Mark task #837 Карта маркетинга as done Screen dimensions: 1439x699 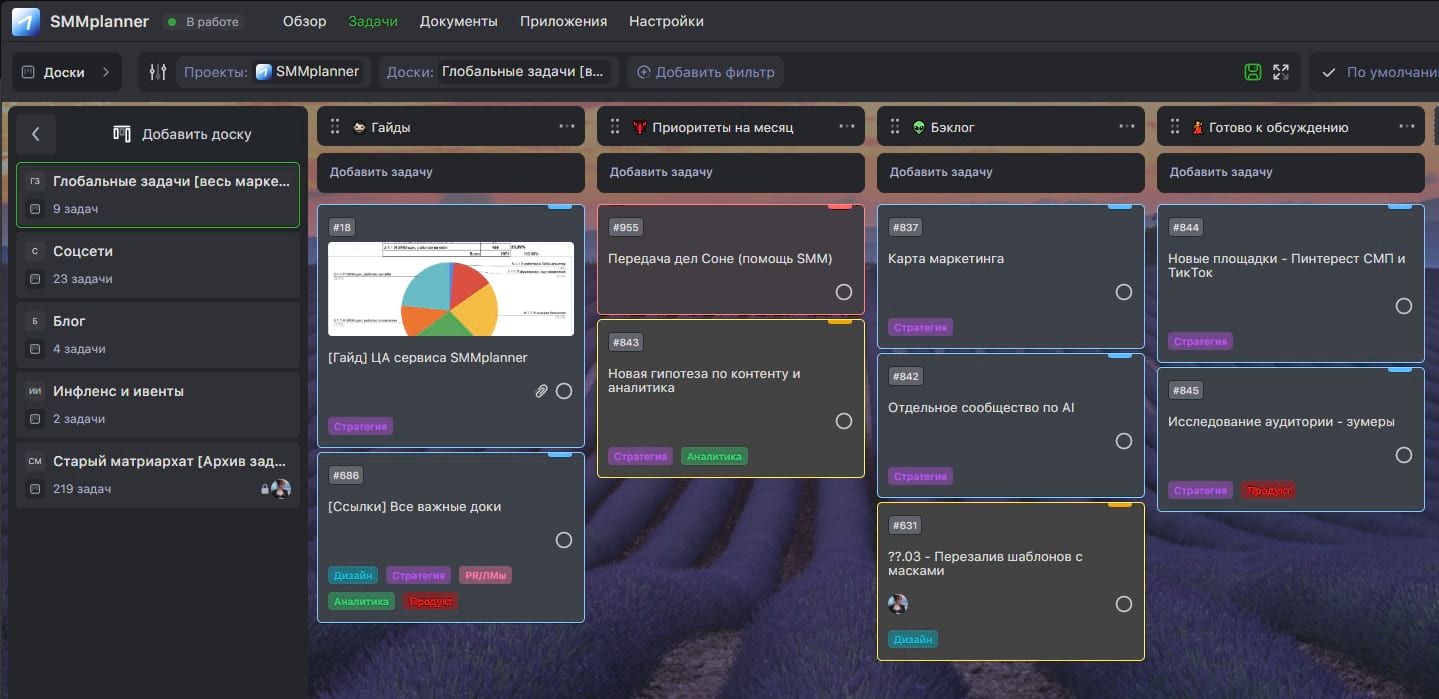(1123, 292)
